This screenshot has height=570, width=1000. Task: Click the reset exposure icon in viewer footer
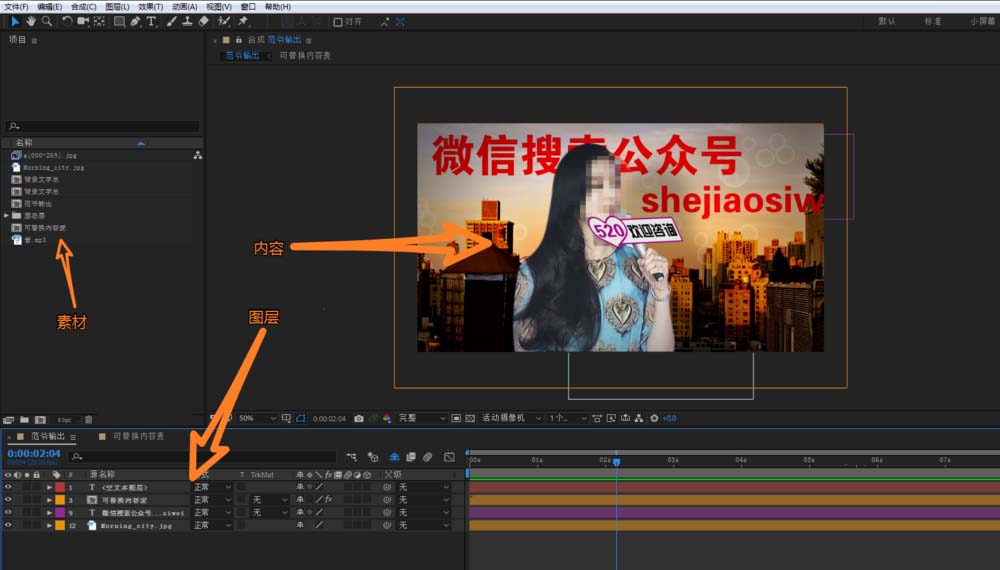(654, 418)
